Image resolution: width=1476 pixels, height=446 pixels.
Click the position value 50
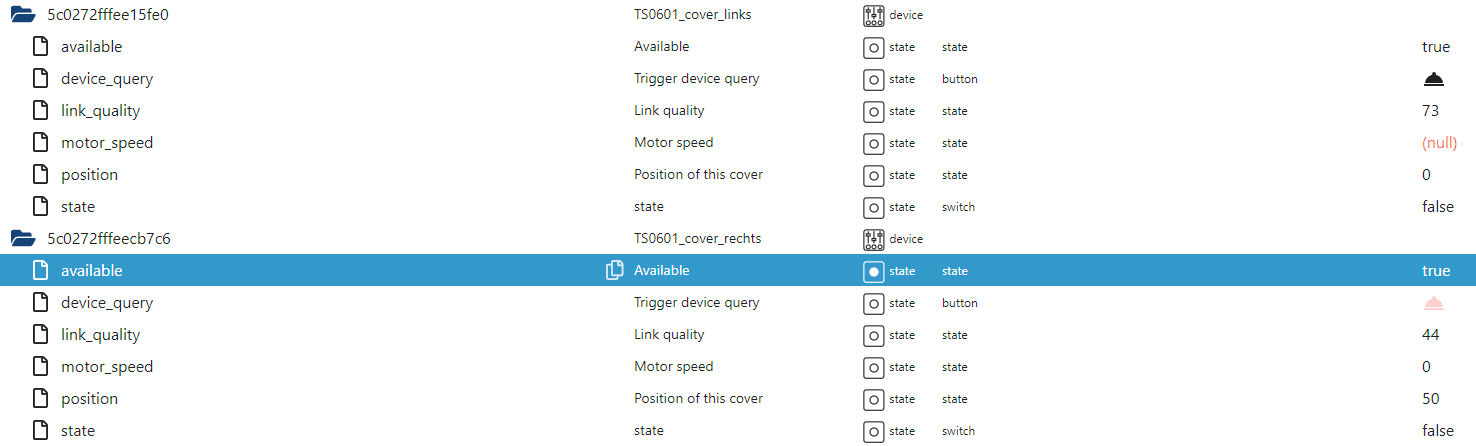[x=1430, y=399]
